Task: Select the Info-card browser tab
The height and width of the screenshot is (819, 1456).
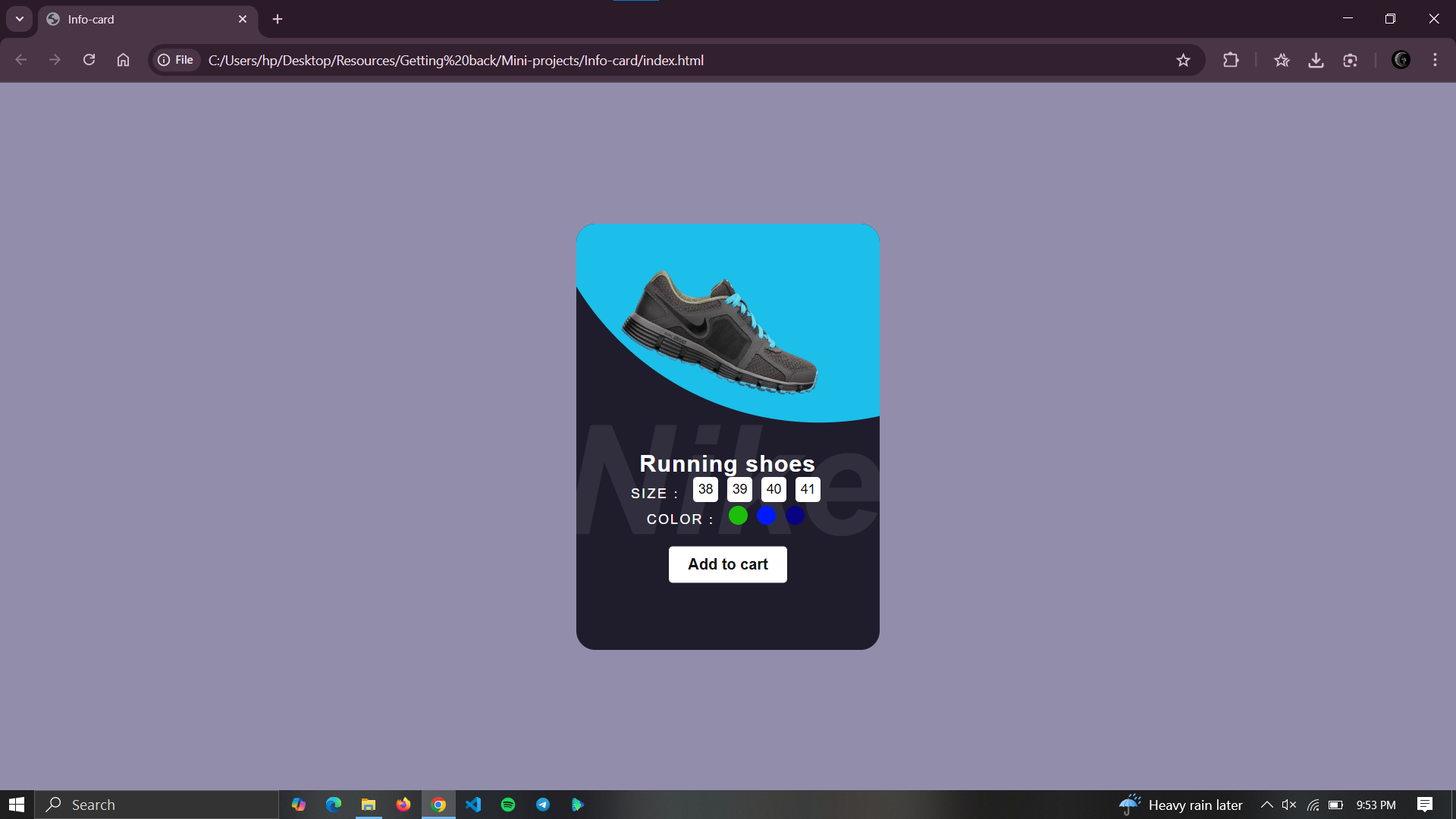Action: pos(148,20)
